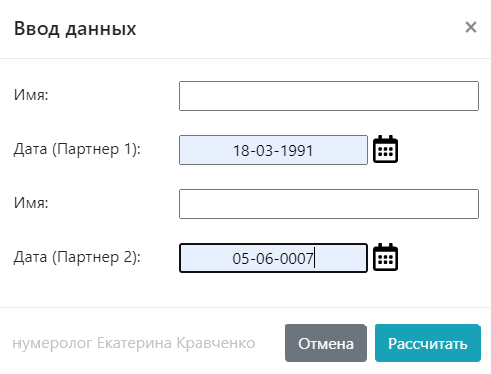Click the Ввод данных dialog title

point(75,29)
